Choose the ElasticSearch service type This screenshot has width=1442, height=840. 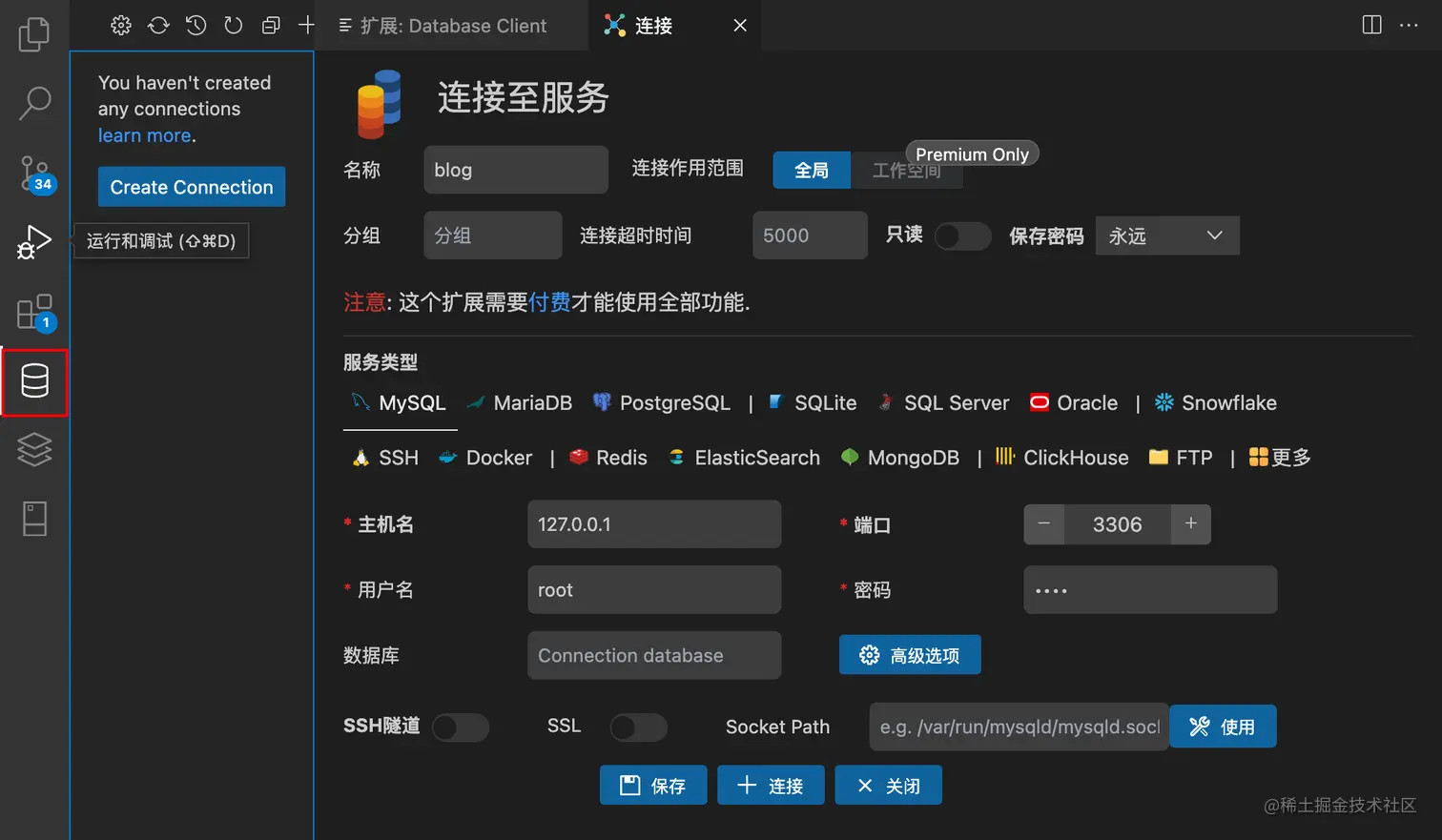[x=745, y=458]
